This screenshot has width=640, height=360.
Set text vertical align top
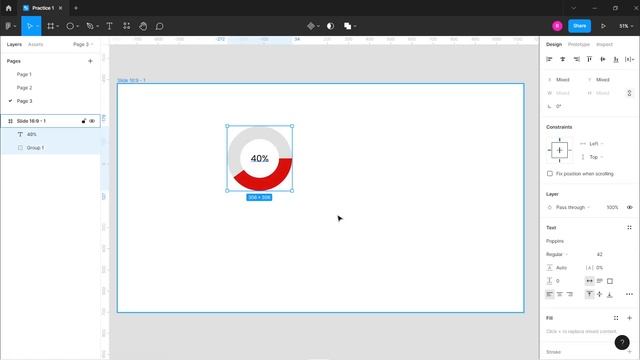(589, 294)
